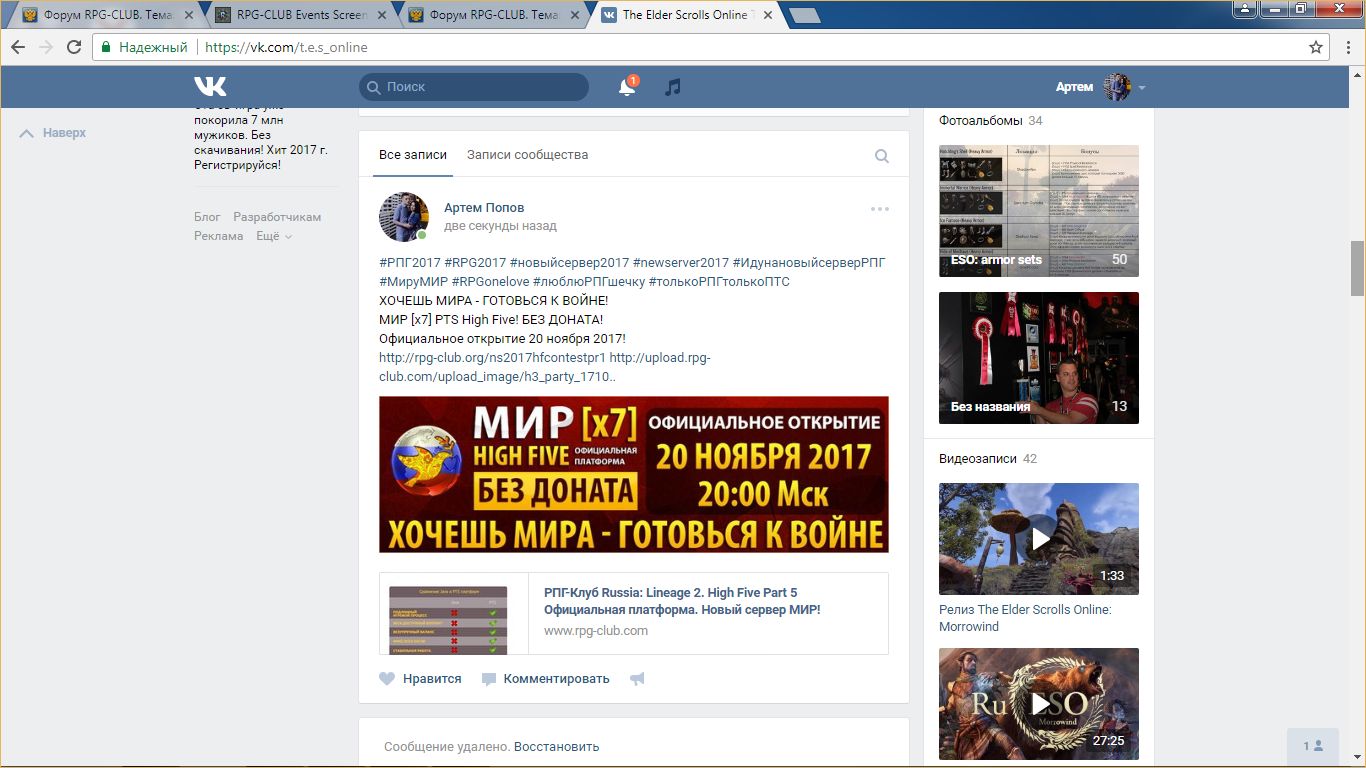The image size is (1366, 768).
Task: Open the Блог footer link
Action: pos(207,217)
